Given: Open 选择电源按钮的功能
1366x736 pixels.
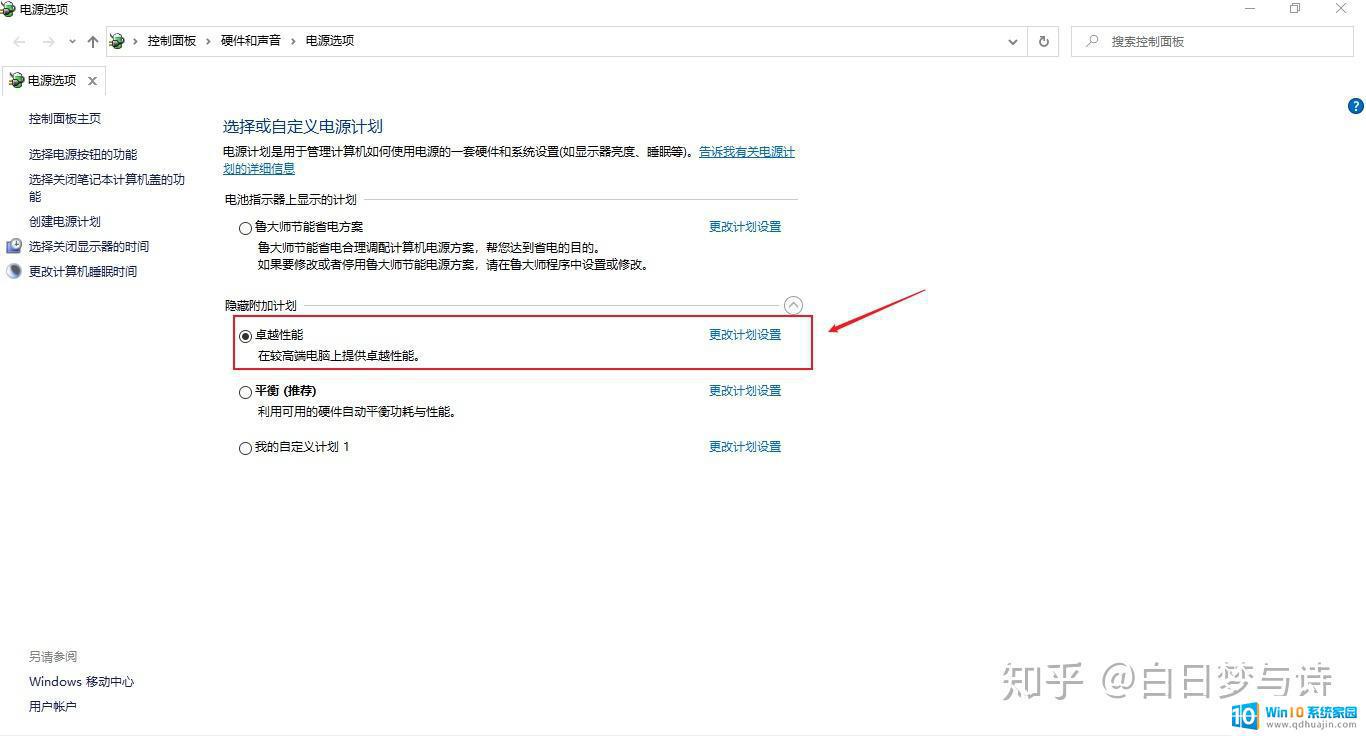Looking at the screenshot, I should tap(83, 154).
